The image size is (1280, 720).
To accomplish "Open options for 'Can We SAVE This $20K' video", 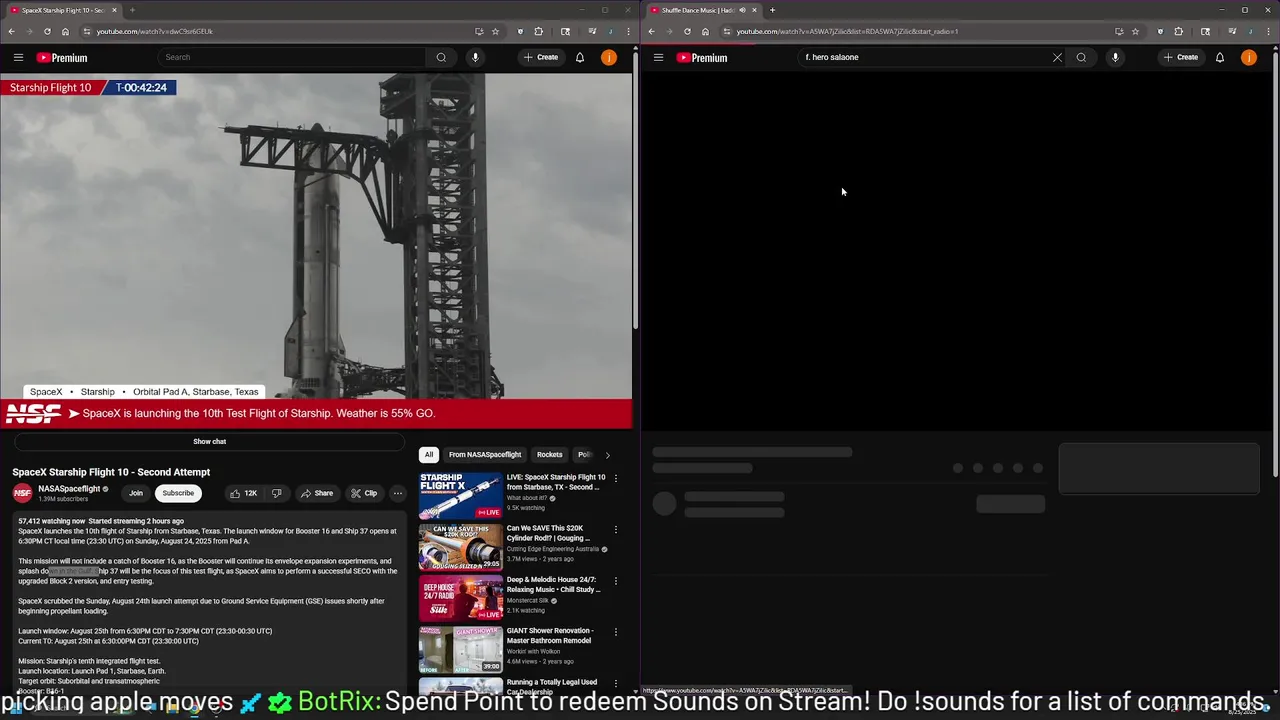I will 616,529.
